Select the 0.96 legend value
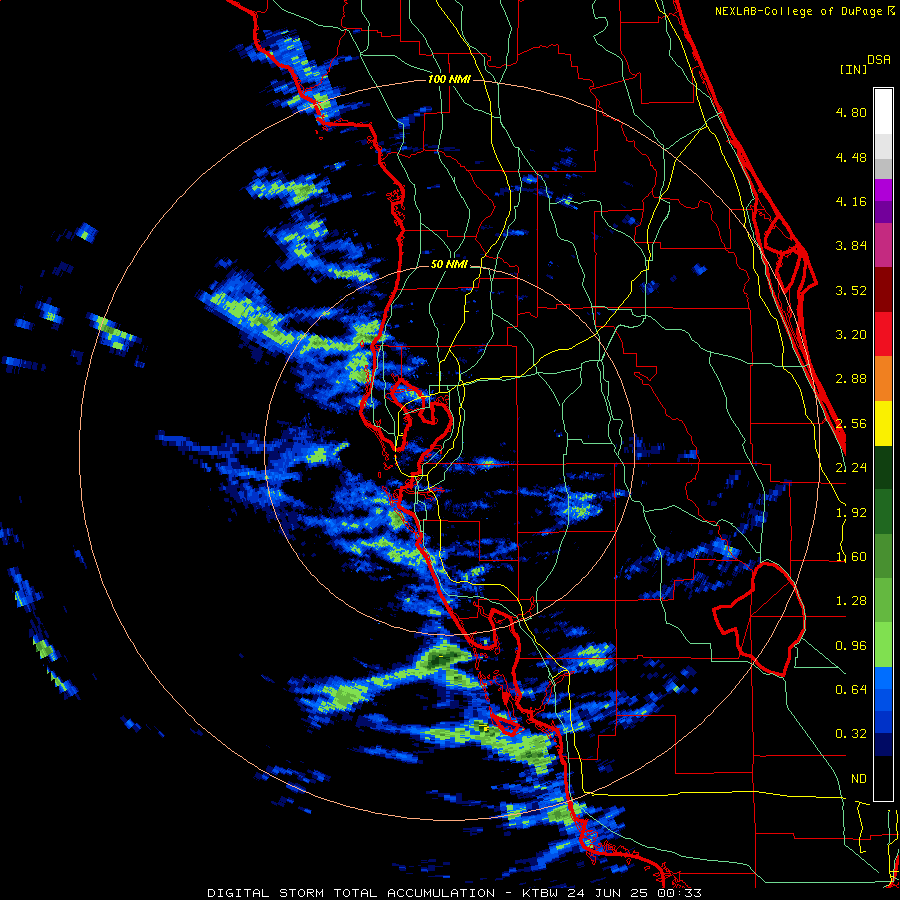Screen dimensions: 900x900 [851, 646]
